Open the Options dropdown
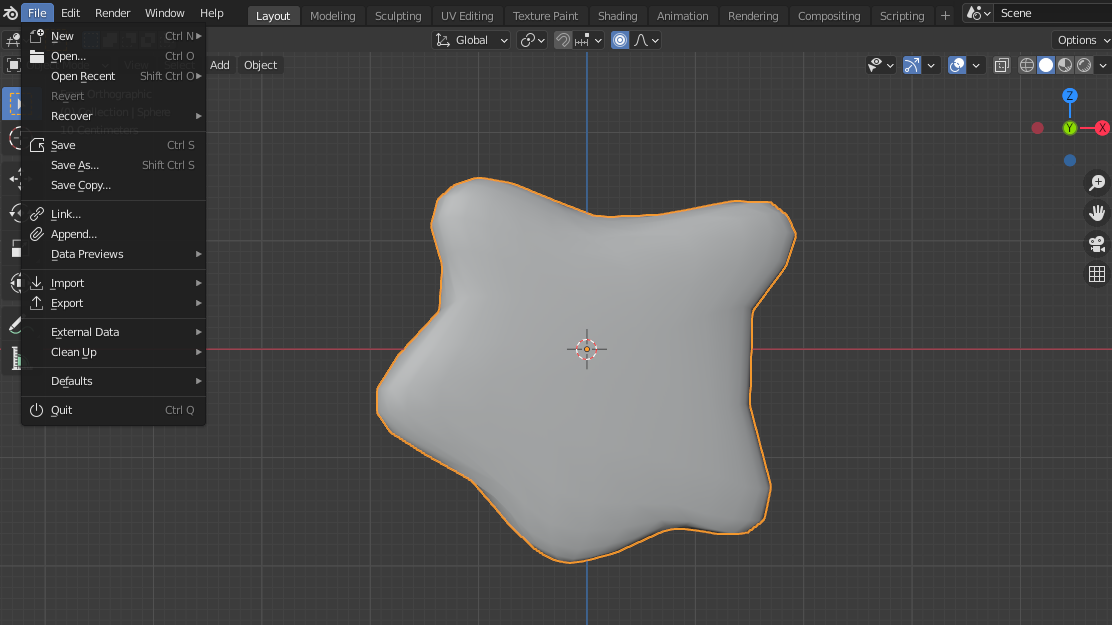Viewport: 1112px width, 625px height. [x=1081, y=40]
